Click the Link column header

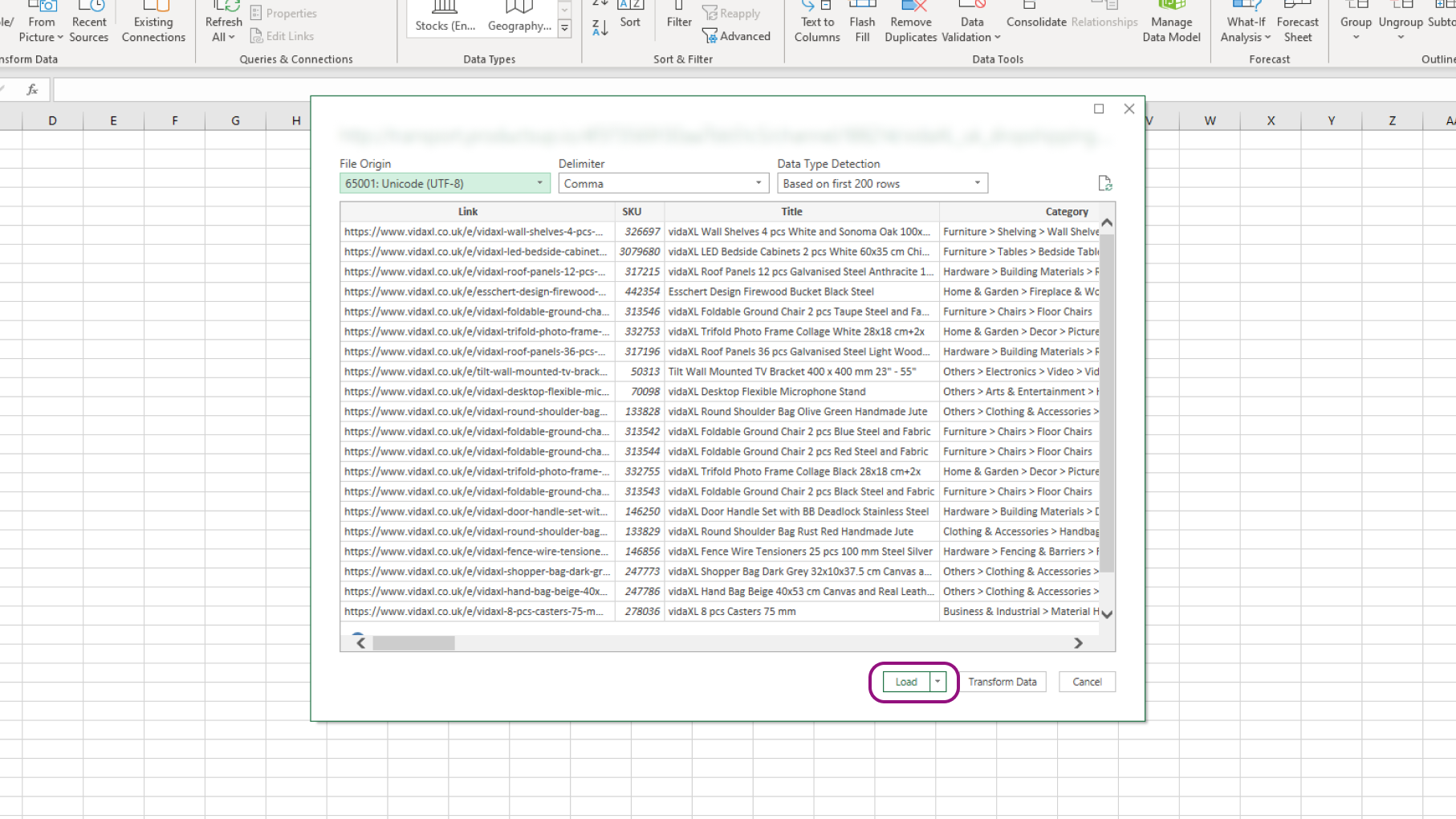click(468, 211)
